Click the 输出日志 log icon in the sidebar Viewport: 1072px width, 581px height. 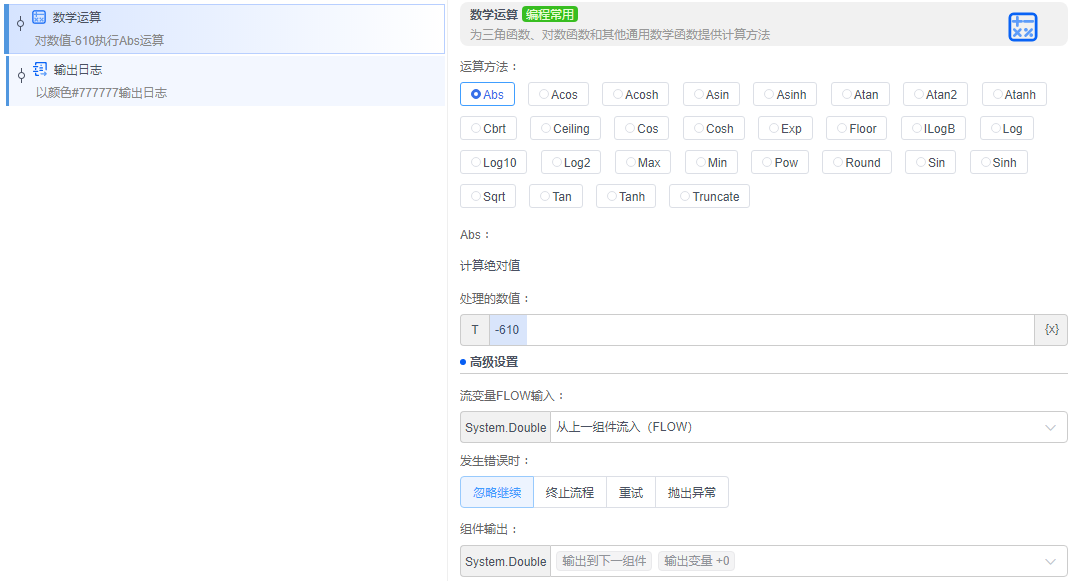point(38,69)
